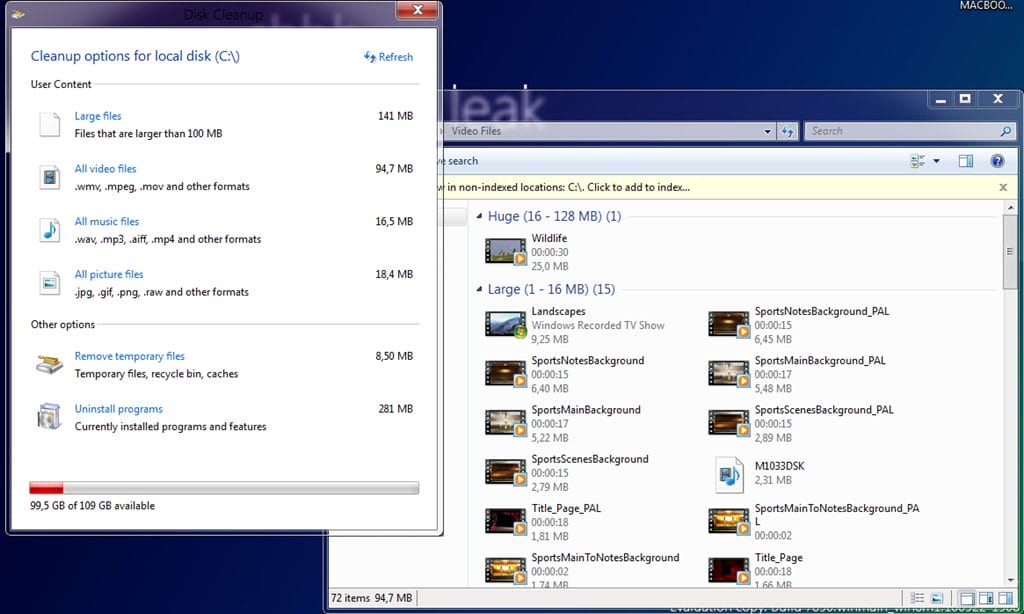This screenshot has width=1024, height=614.
Task: Click the Refresh link in Disk Cleanup
Action: [x=389, y=57]
